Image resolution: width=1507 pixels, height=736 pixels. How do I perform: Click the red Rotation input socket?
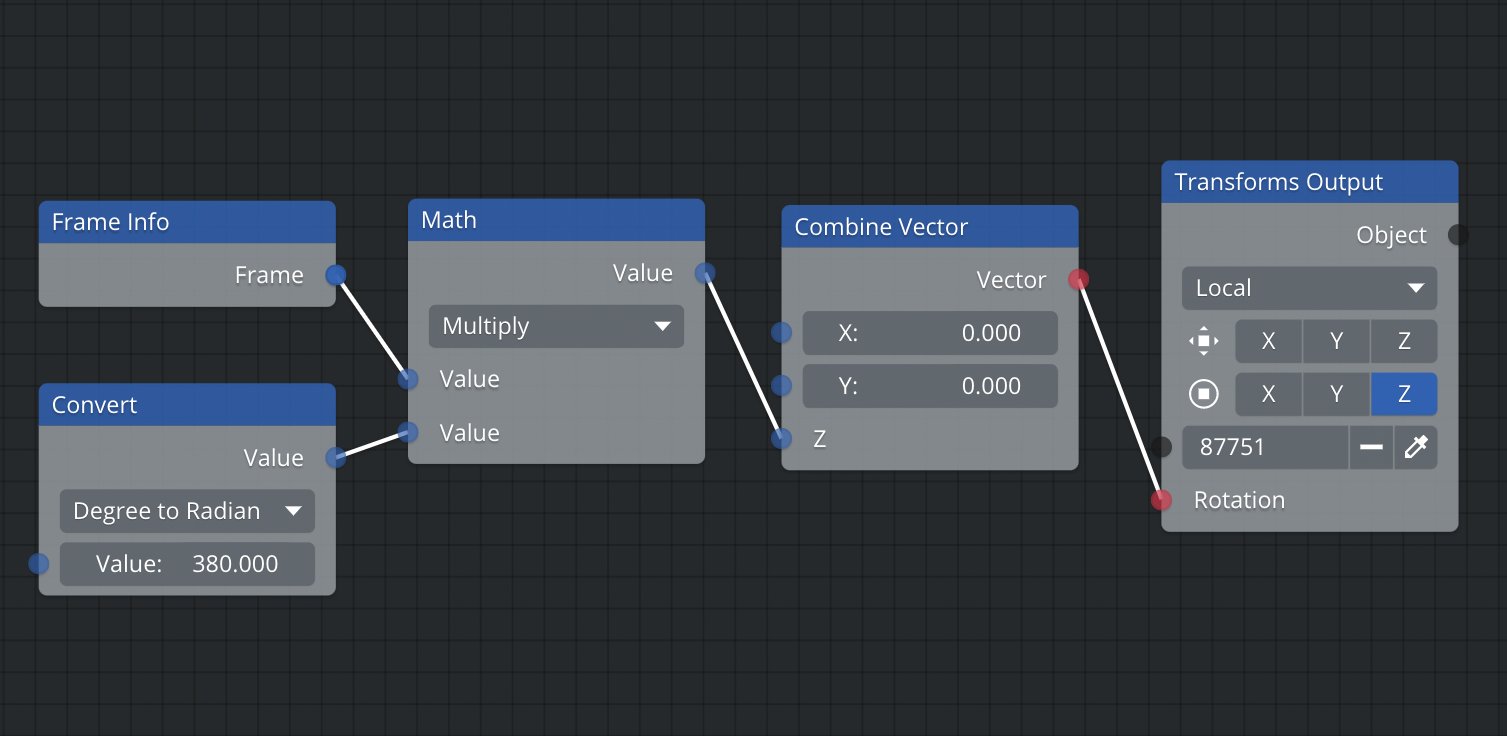pyautogui.click(x=1161, y=499)
